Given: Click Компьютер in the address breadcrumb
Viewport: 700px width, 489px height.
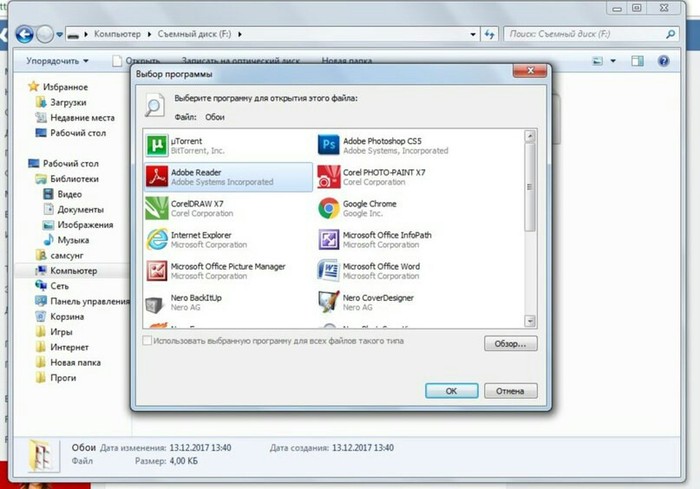Looking at the screenshot, I should click(x=117, y=34).
